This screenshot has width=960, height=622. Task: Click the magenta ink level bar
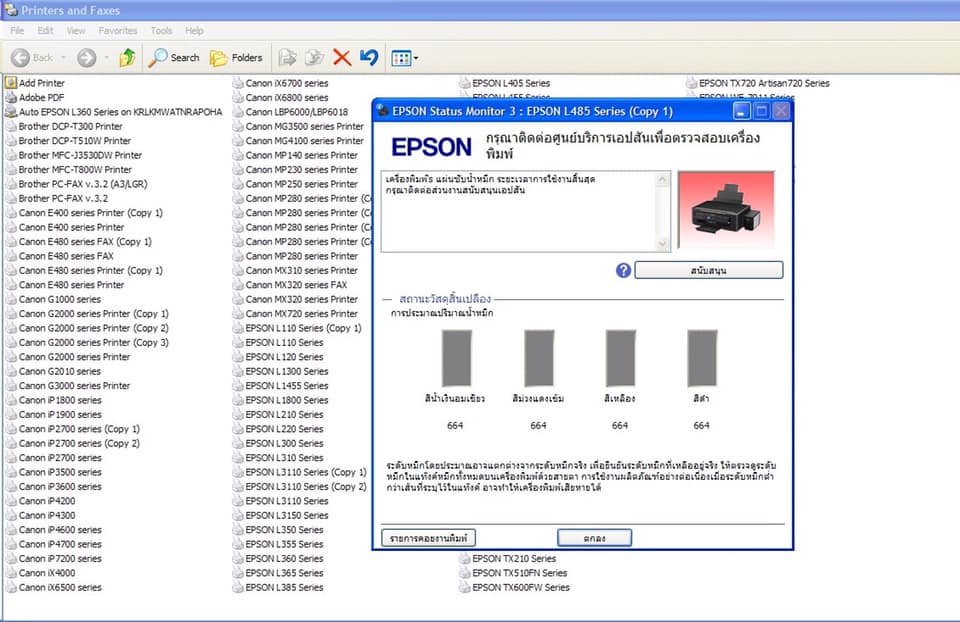click(x=539, y=358)
